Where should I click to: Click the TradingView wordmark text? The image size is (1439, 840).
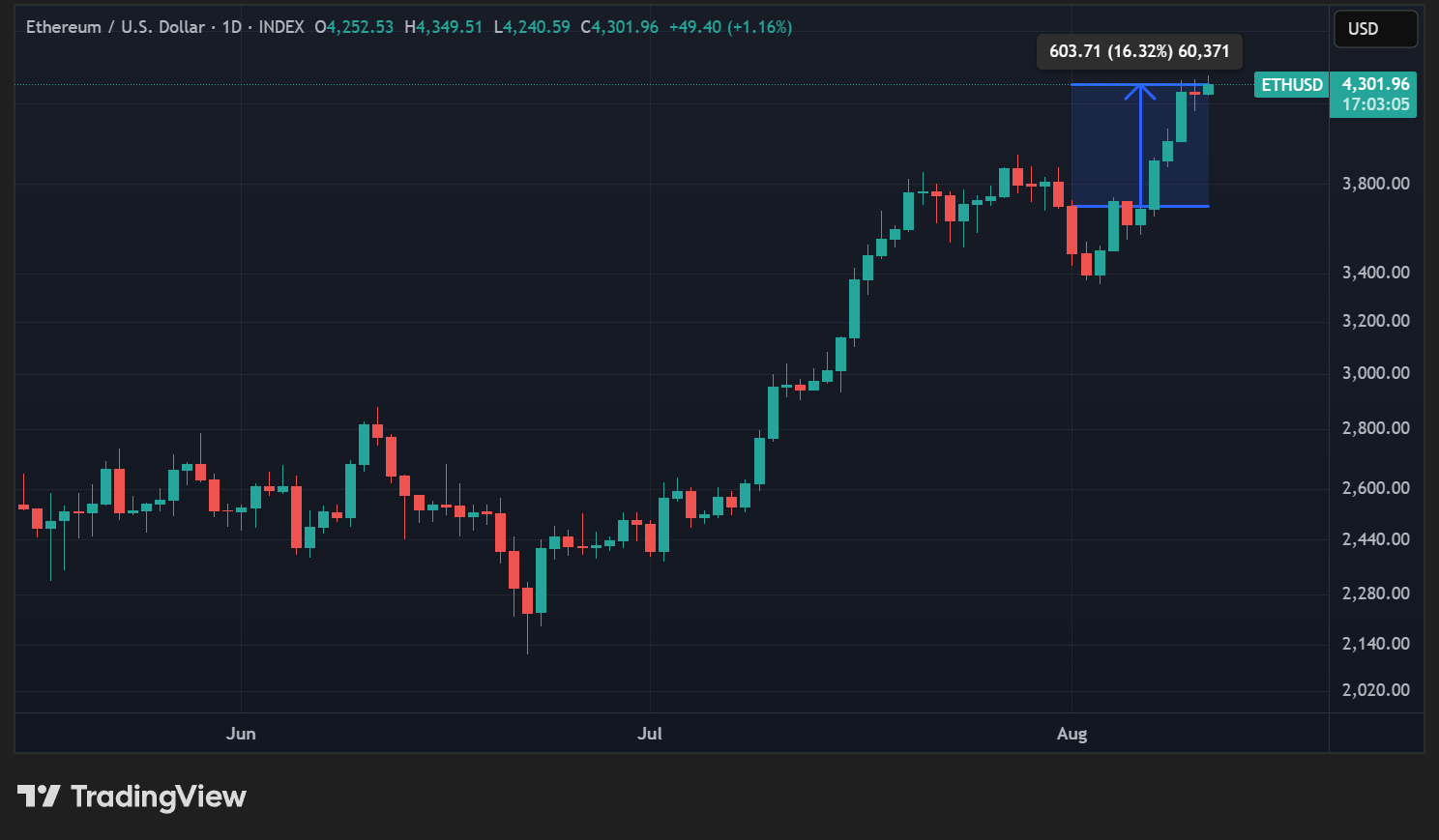158,797
